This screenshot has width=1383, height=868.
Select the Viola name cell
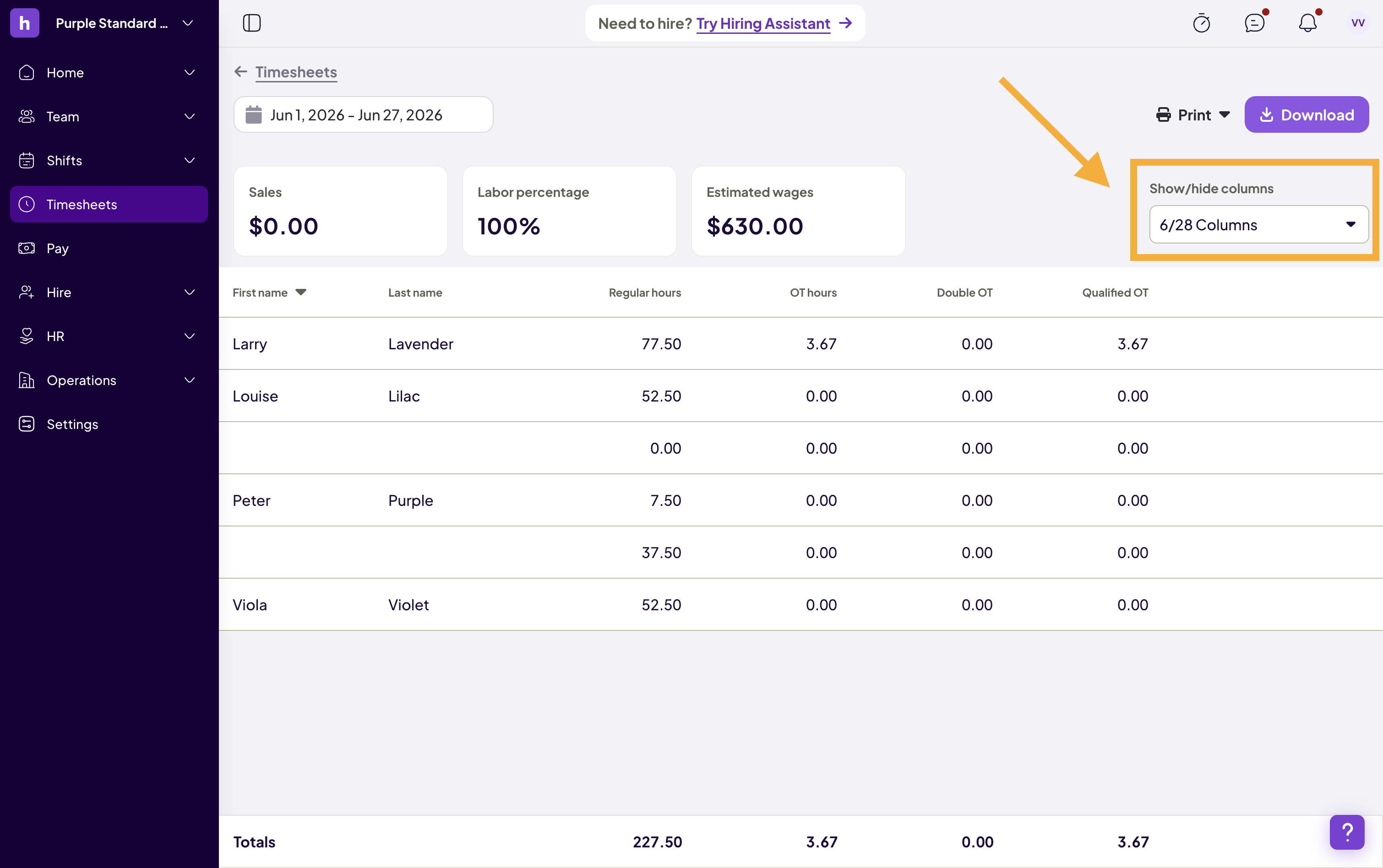pyautogui.click(x=250, y=605)
